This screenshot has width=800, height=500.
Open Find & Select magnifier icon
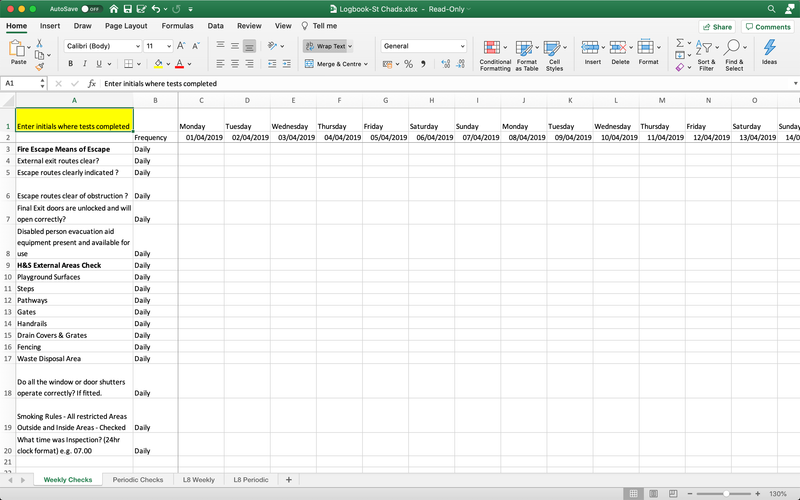[732, 47]
